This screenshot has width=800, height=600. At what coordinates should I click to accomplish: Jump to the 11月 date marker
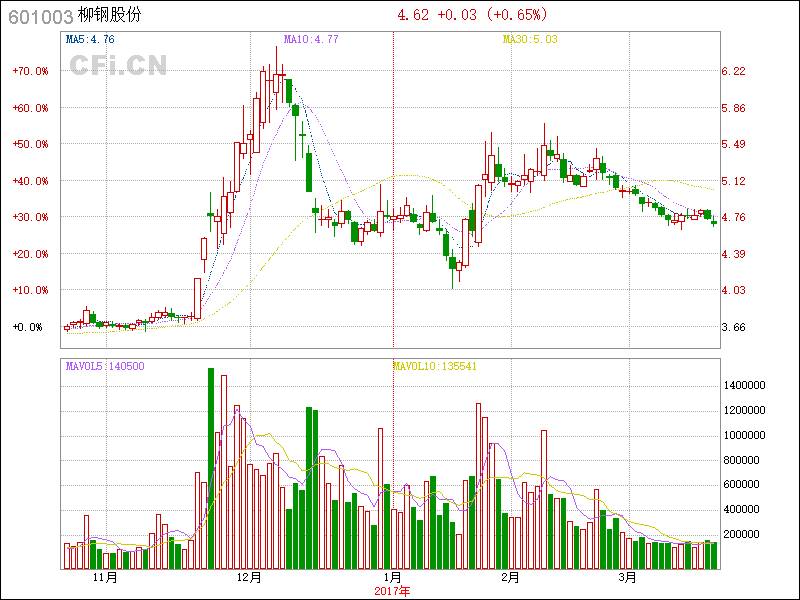click(x=105, y=578)
